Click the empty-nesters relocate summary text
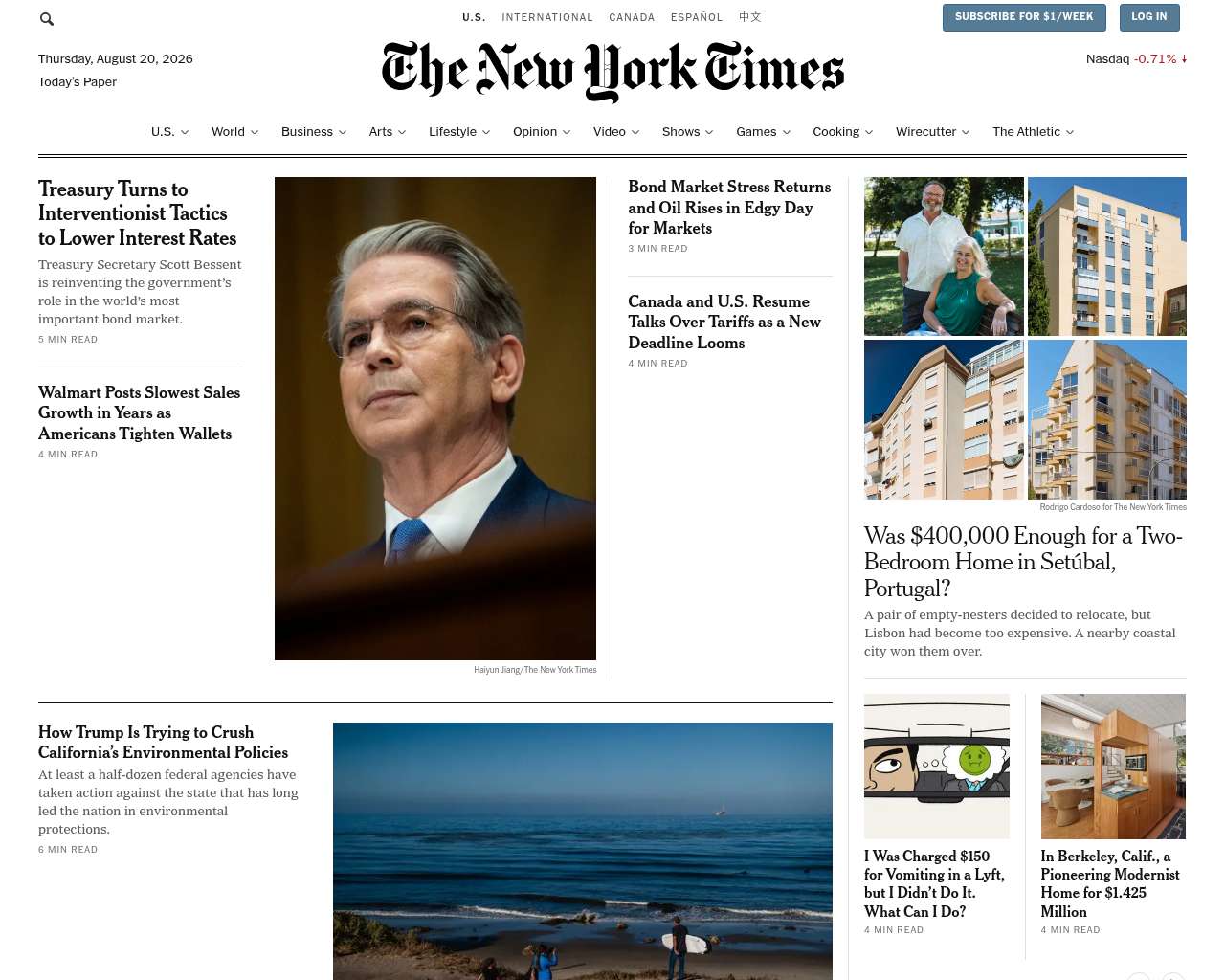The width and height of the screenshot is (1225, 980). point(1020,633)
